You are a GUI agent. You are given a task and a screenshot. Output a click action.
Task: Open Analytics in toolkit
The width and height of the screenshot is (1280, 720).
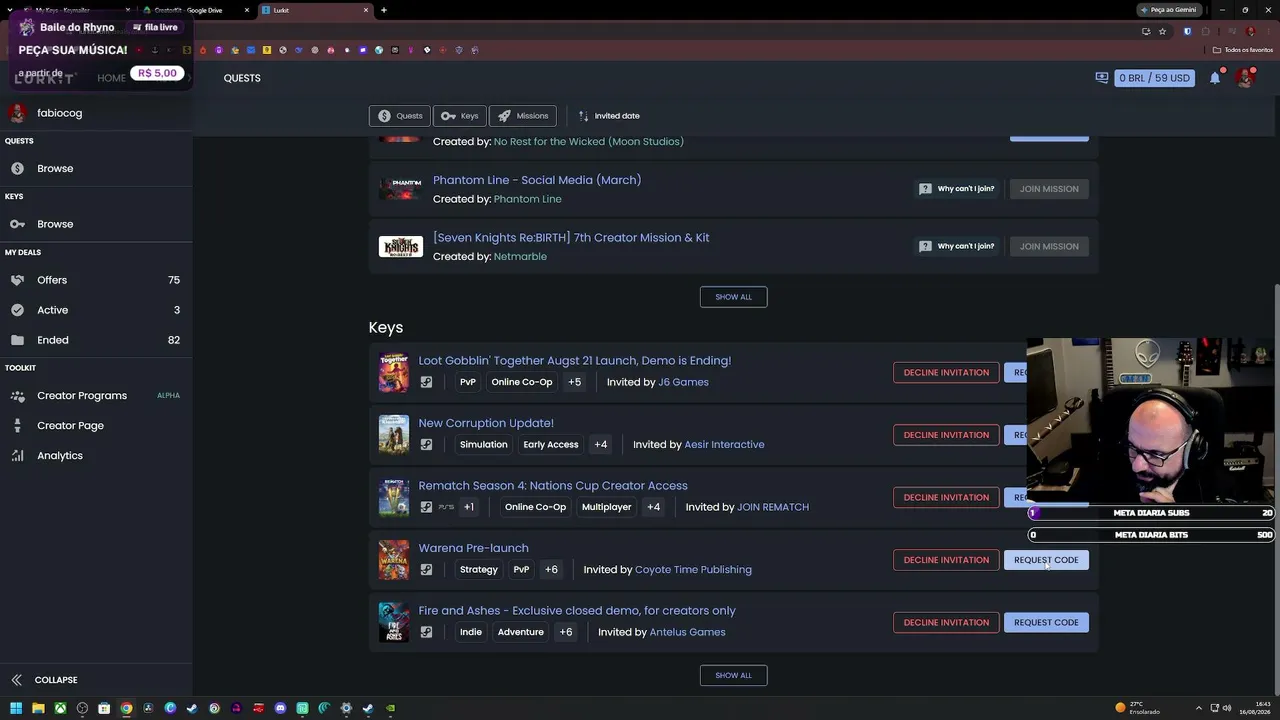coord(96,456)
